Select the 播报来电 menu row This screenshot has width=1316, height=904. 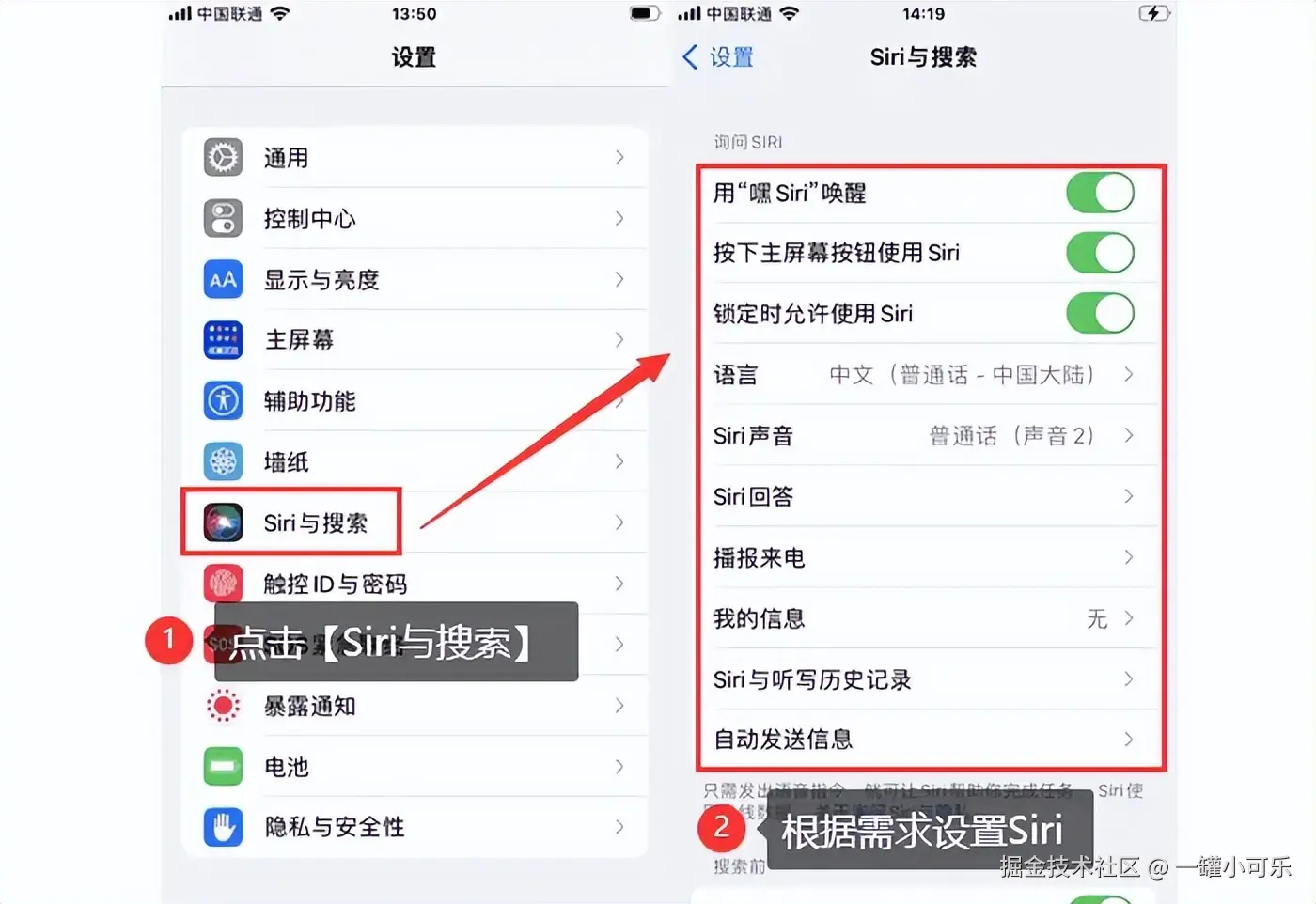(931, 557)
